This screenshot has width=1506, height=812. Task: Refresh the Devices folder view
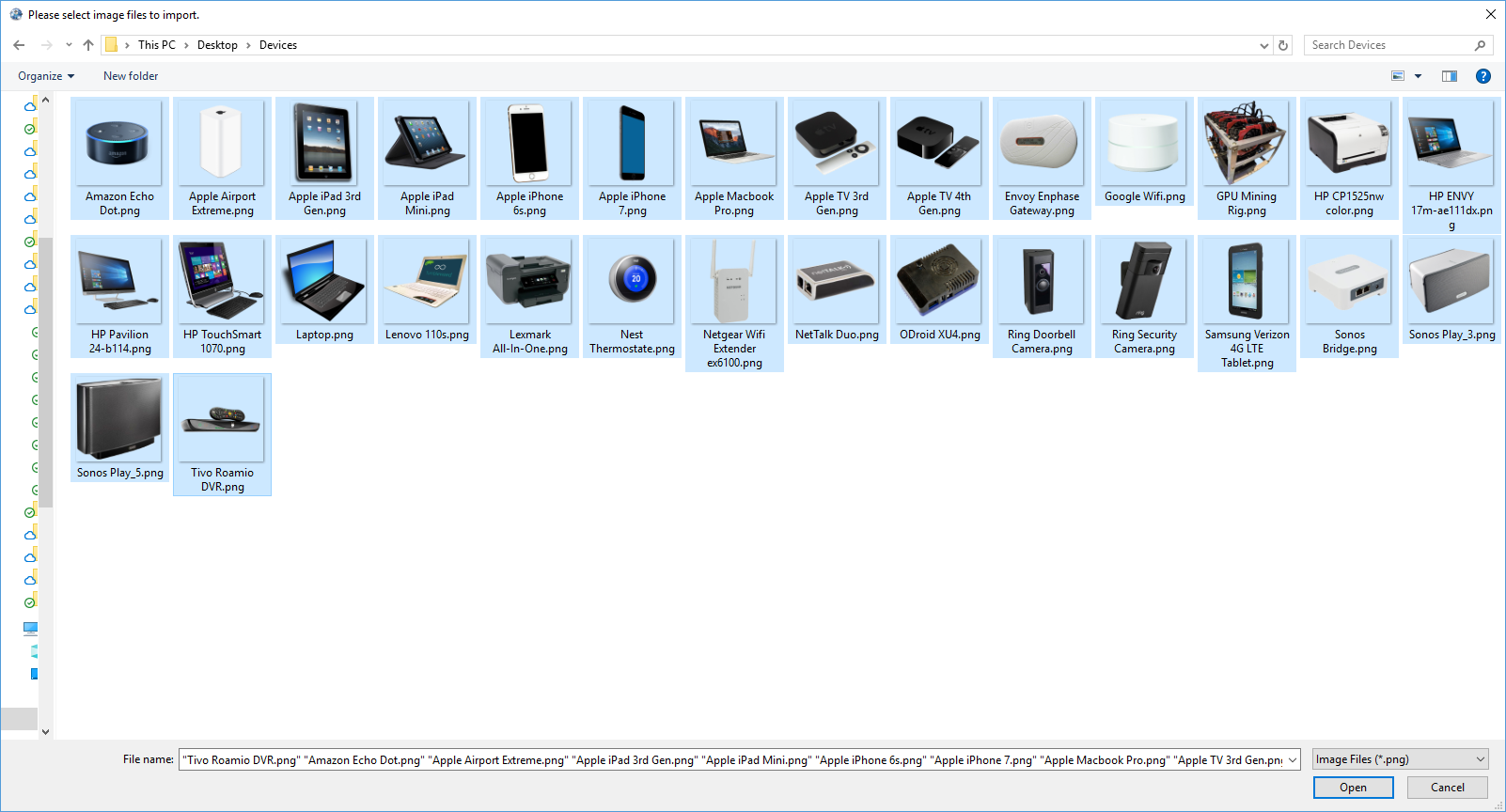click(x=1283, y=45)
